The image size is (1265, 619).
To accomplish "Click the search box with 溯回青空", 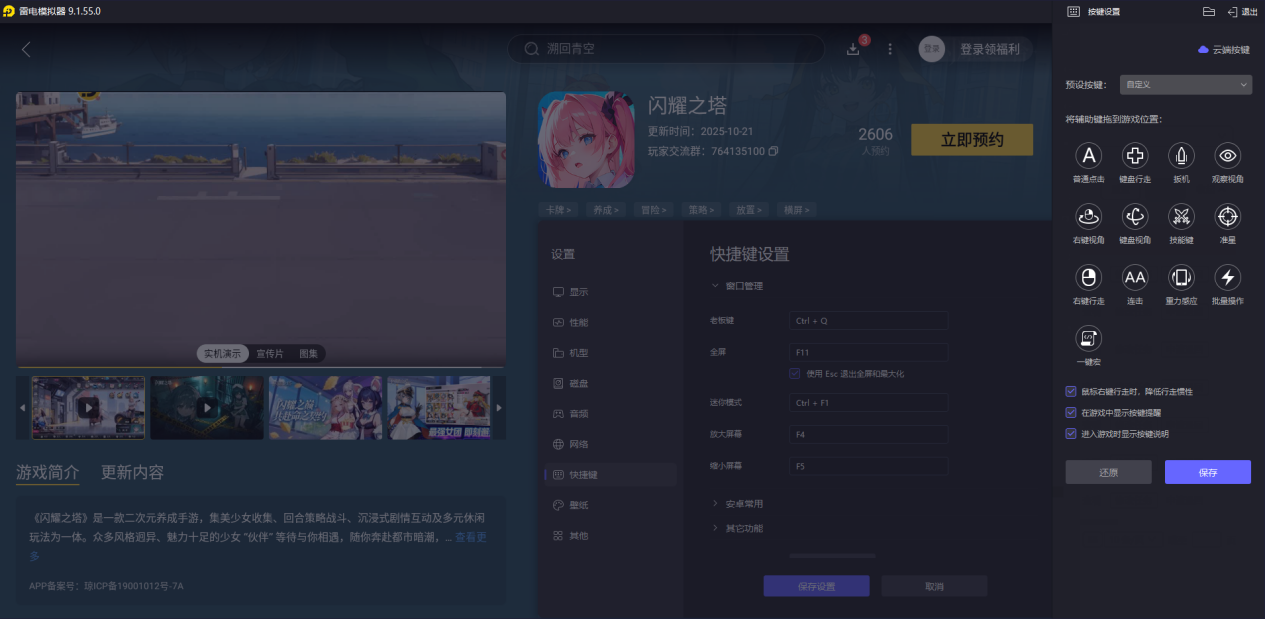I will point(666,49).
